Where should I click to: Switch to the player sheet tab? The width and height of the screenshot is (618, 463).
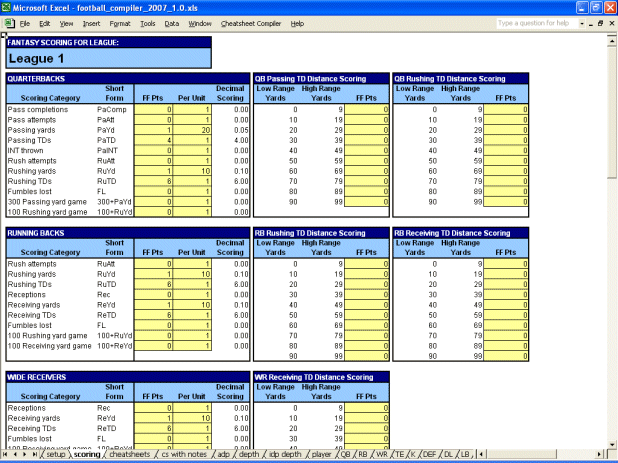click(x=322, y=454)
